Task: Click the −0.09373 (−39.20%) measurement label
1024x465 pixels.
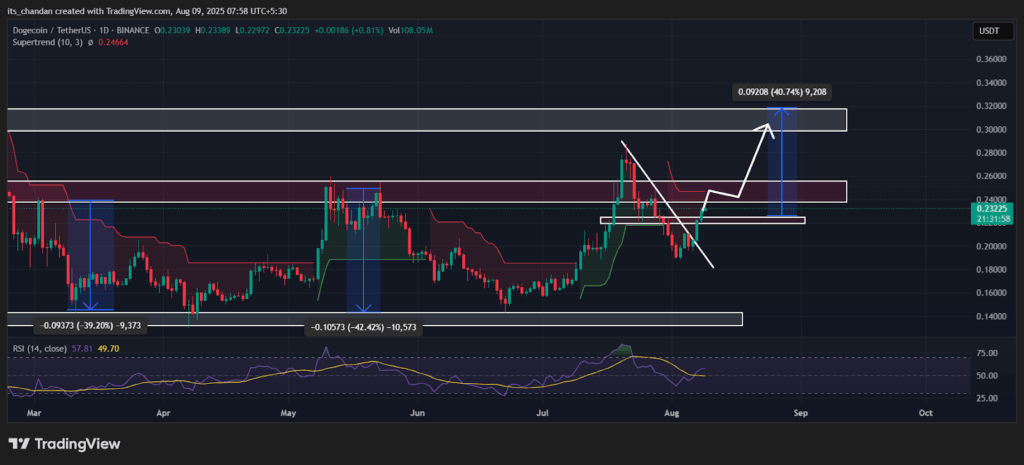Action: click(90, 325)
